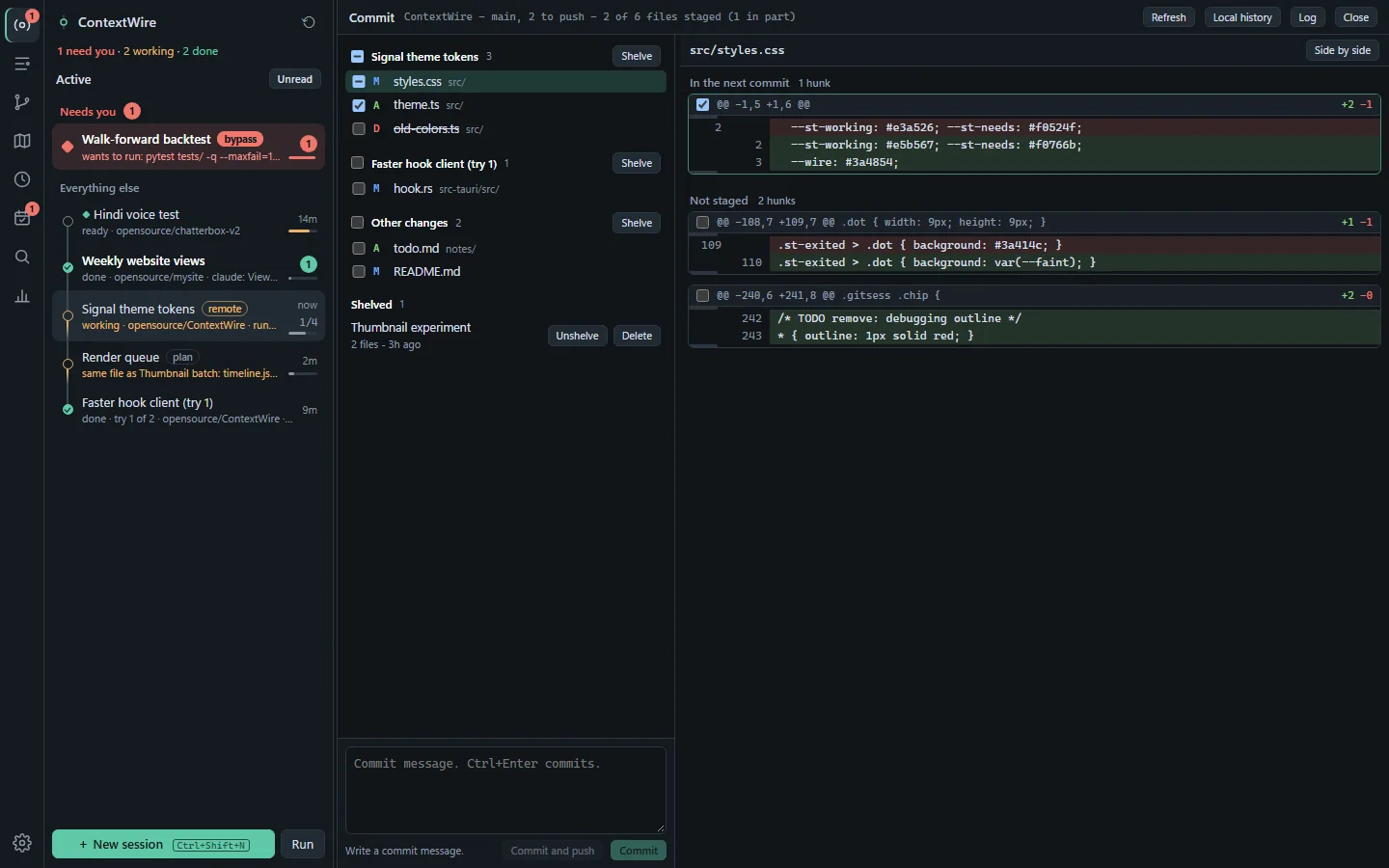Click the status circle on Signal theme tokens session
Viewport: 1389px width, 868px height.
tap(68, 316)
